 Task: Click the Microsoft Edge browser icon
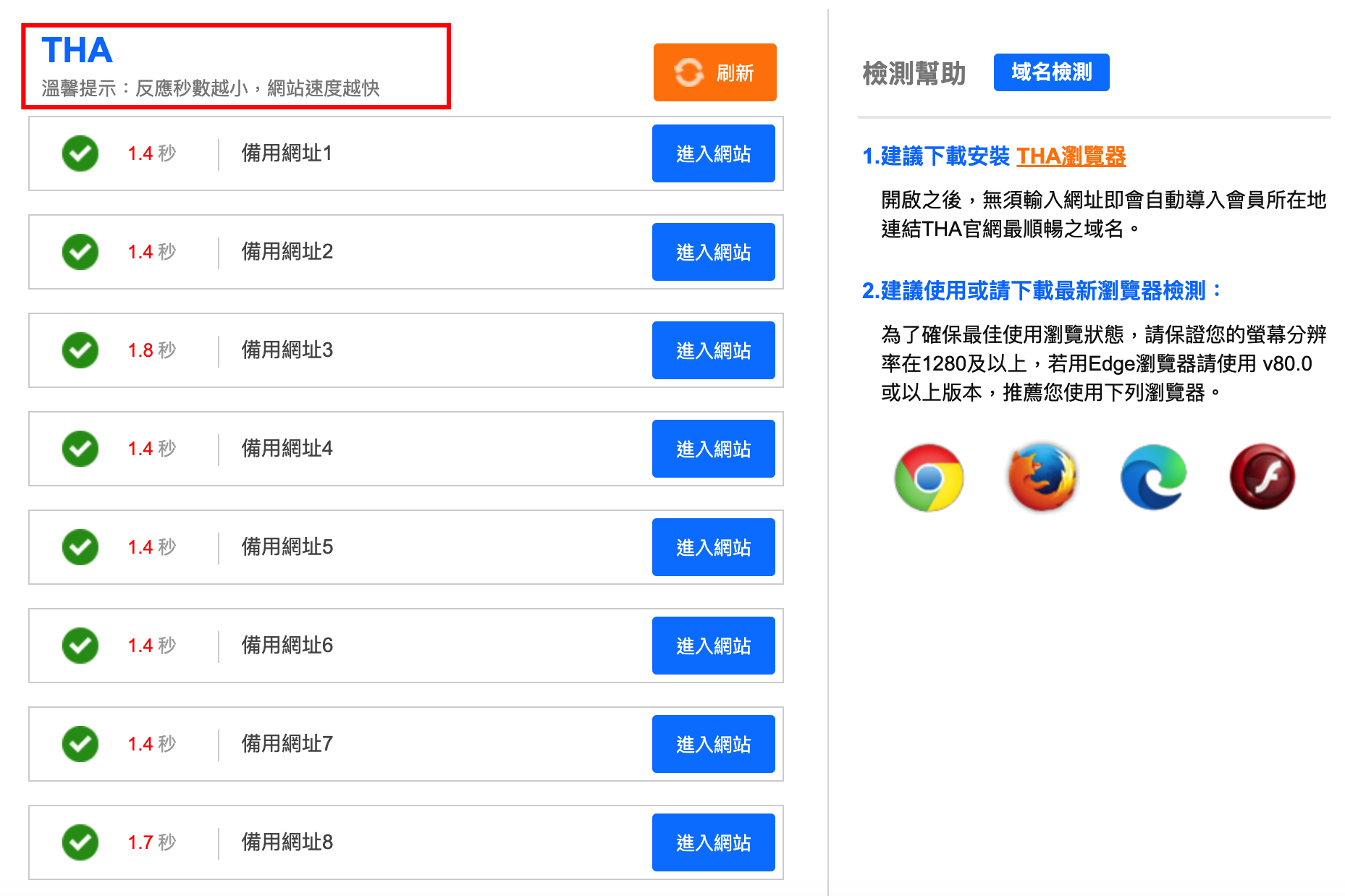pos(1153,478)
